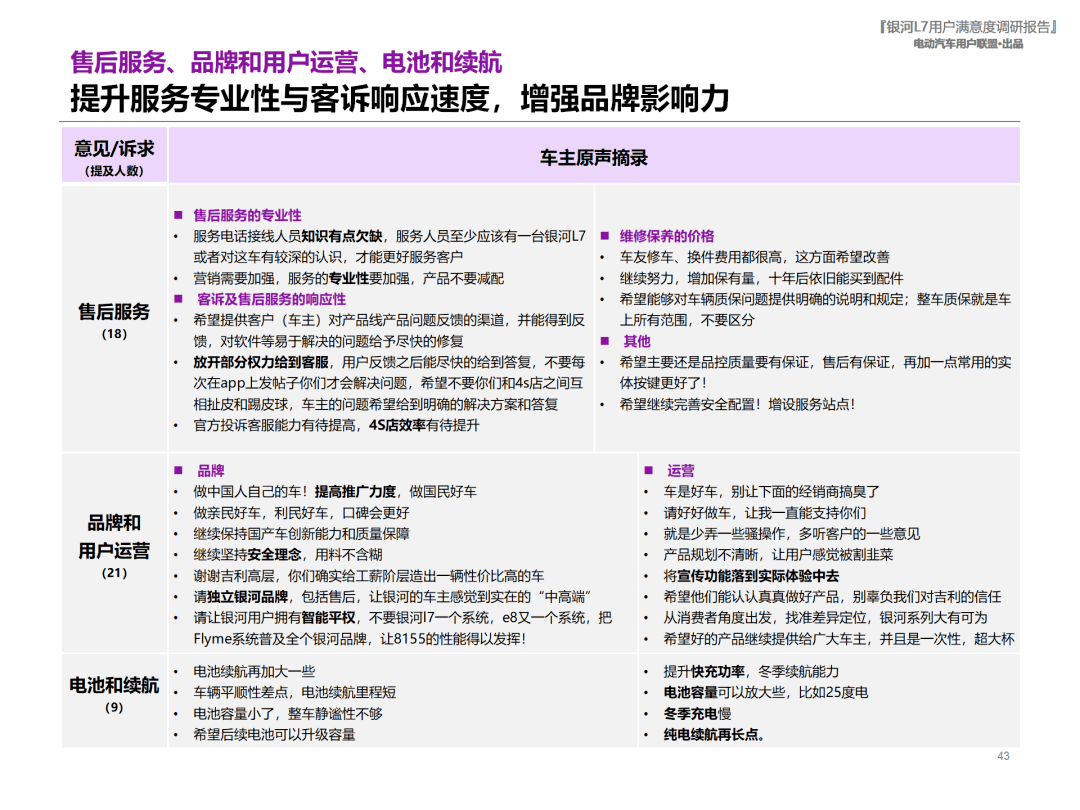Image resolution: width=1080 pixels, height=810 pixels.
Task: Select the subheading 客诉及售后服务的响应性
Action: pos(271,300)
